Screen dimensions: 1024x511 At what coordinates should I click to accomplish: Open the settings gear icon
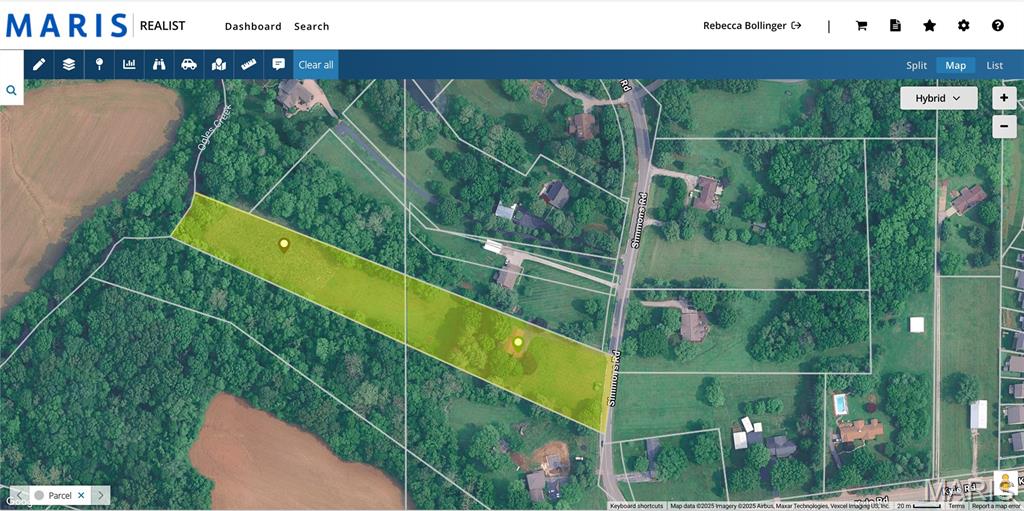[963, 25]
